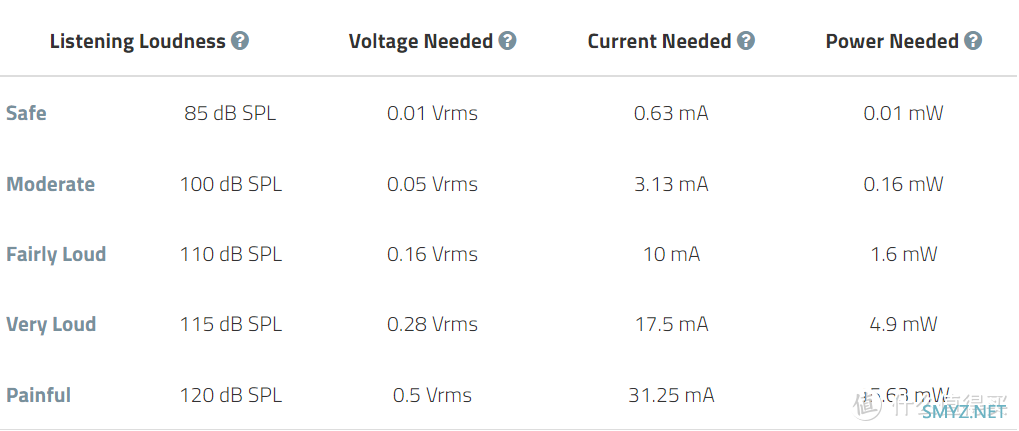1019x431 pixels.
Task: Select the 120 dB SPL cell
Action: [x=231, y=395]
